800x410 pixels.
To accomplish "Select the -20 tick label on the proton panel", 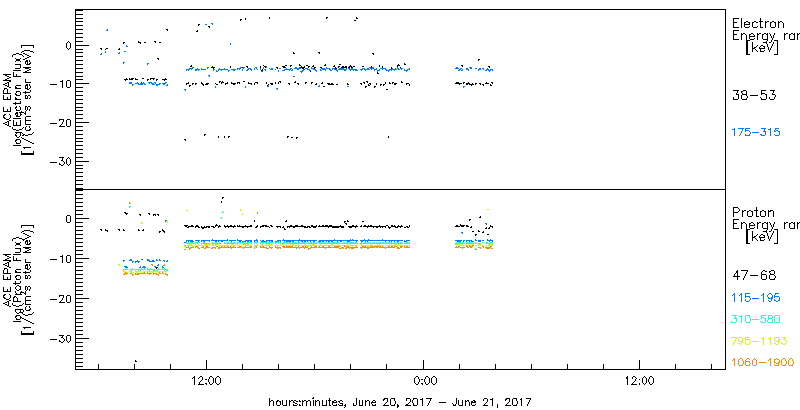I will 59,299.
